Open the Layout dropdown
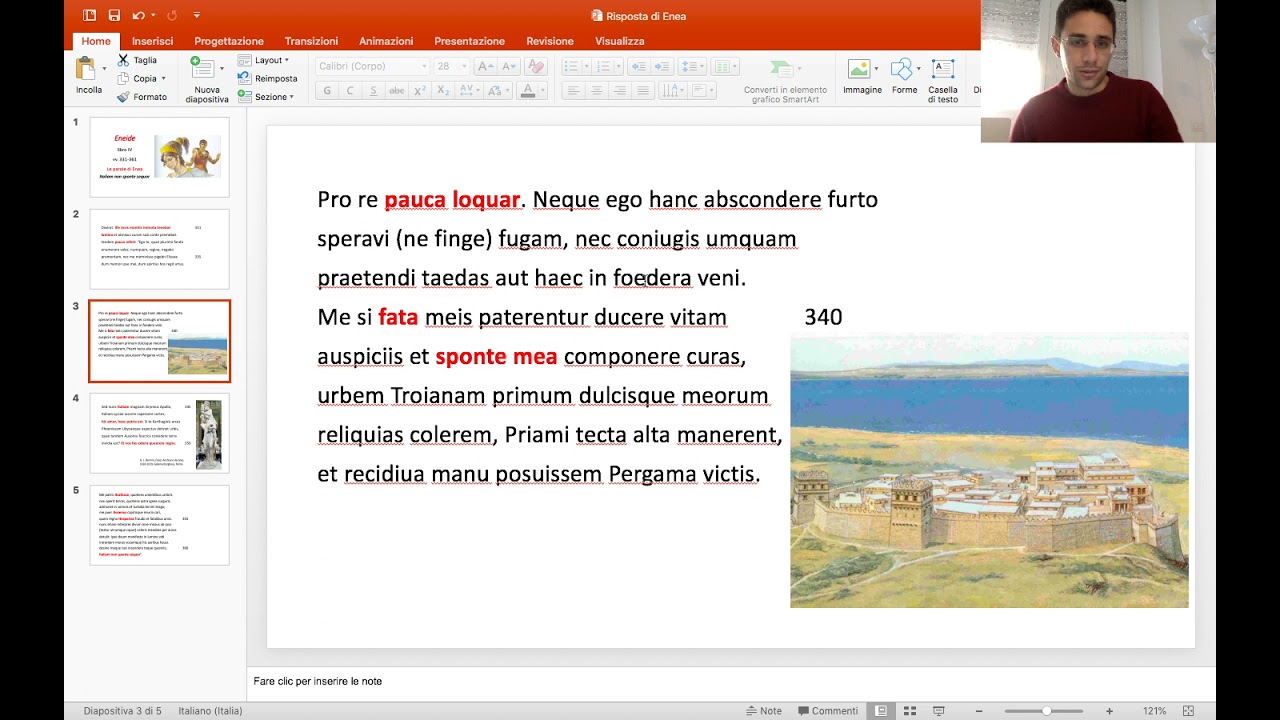Image resolution: width=1280 pixels, height=720 pixels. [x=264, y=60]
